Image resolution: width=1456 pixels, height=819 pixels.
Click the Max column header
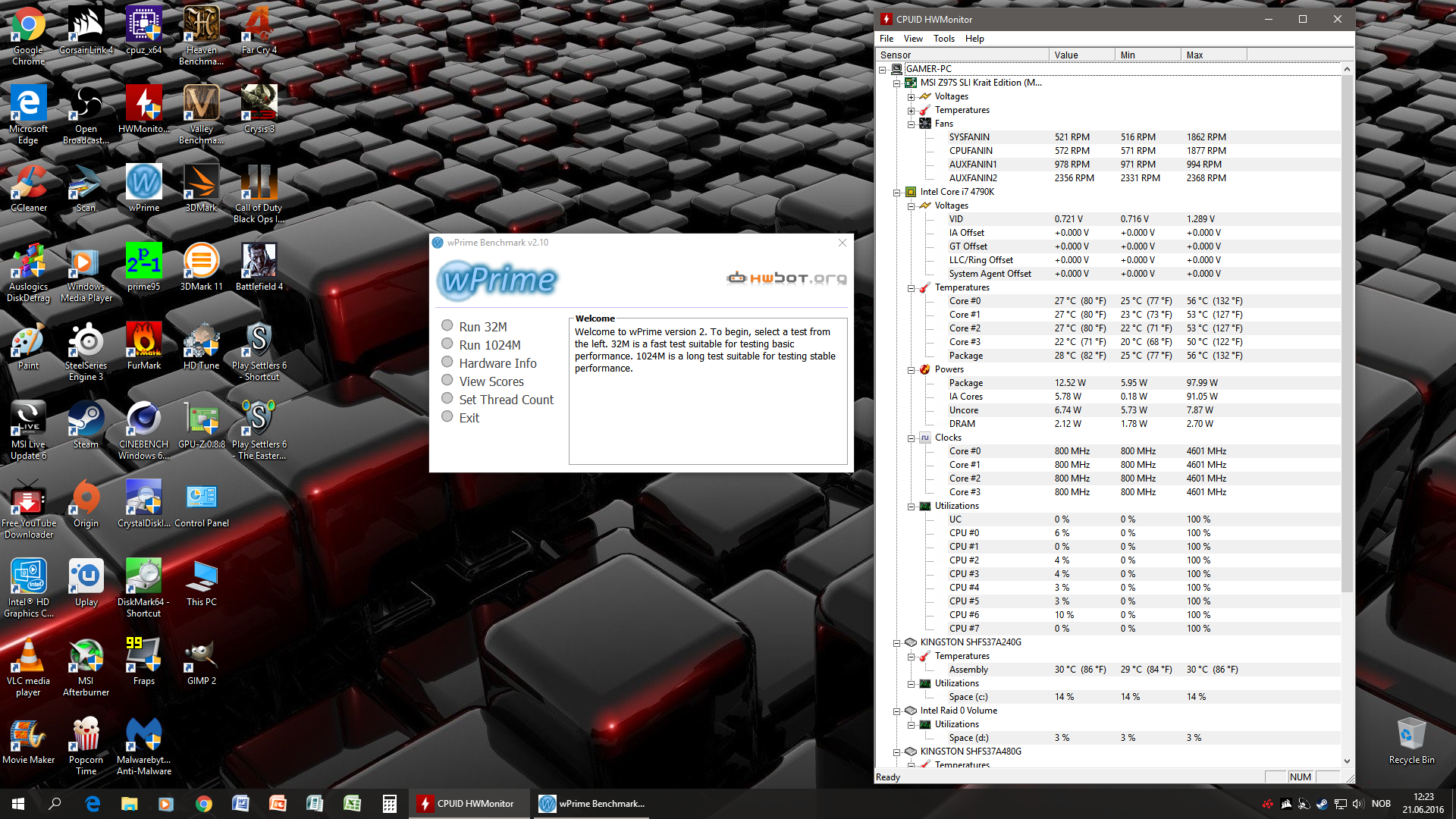click(x=1214, y=55)
